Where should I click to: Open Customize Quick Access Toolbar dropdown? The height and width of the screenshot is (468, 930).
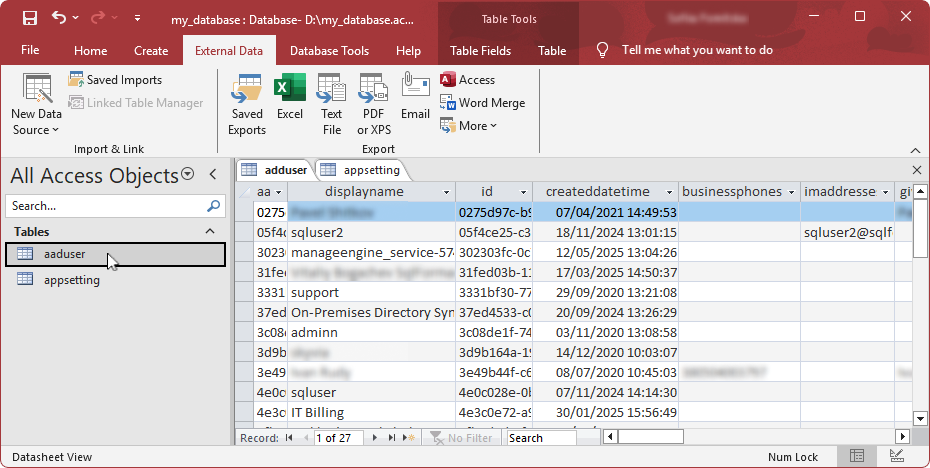[137, 18]
